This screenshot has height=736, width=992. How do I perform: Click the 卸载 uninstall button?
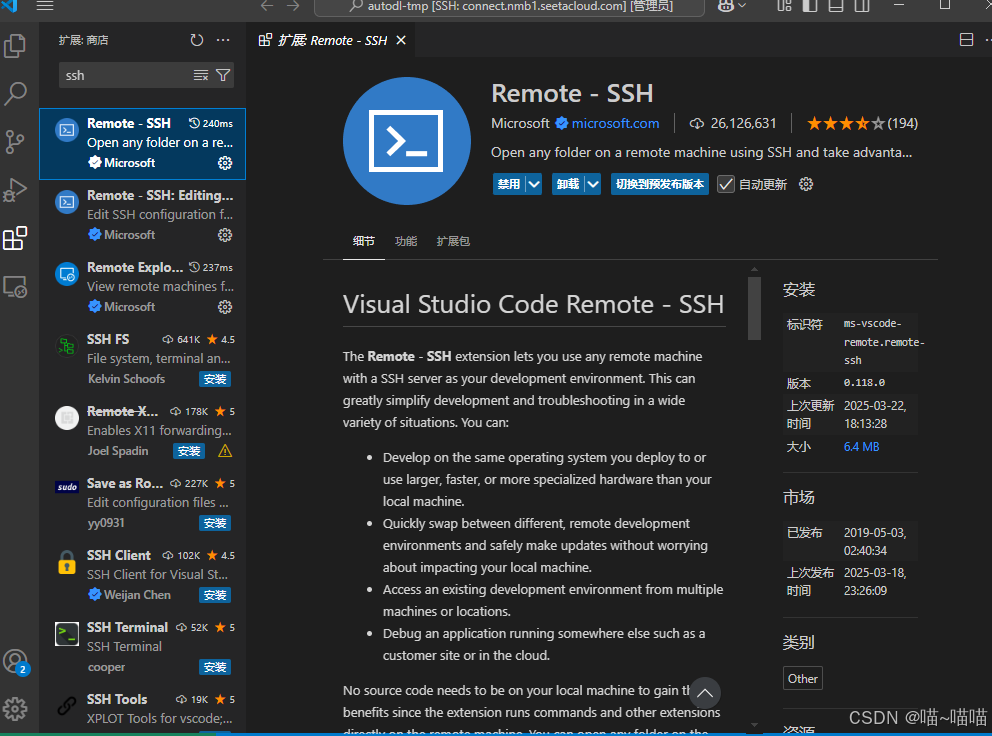(568, 184)
